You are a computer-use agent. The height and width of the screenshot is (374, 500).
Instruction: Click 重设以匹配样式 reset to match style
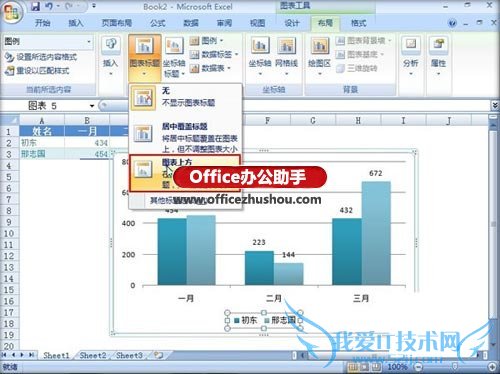tap(37, 71)
